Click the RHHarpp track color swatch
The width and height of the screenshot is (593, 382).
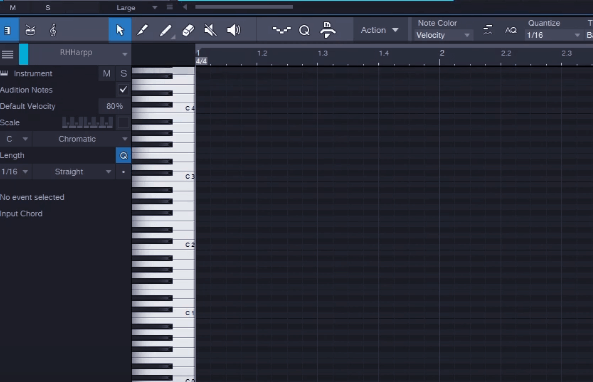pos(23,54)
